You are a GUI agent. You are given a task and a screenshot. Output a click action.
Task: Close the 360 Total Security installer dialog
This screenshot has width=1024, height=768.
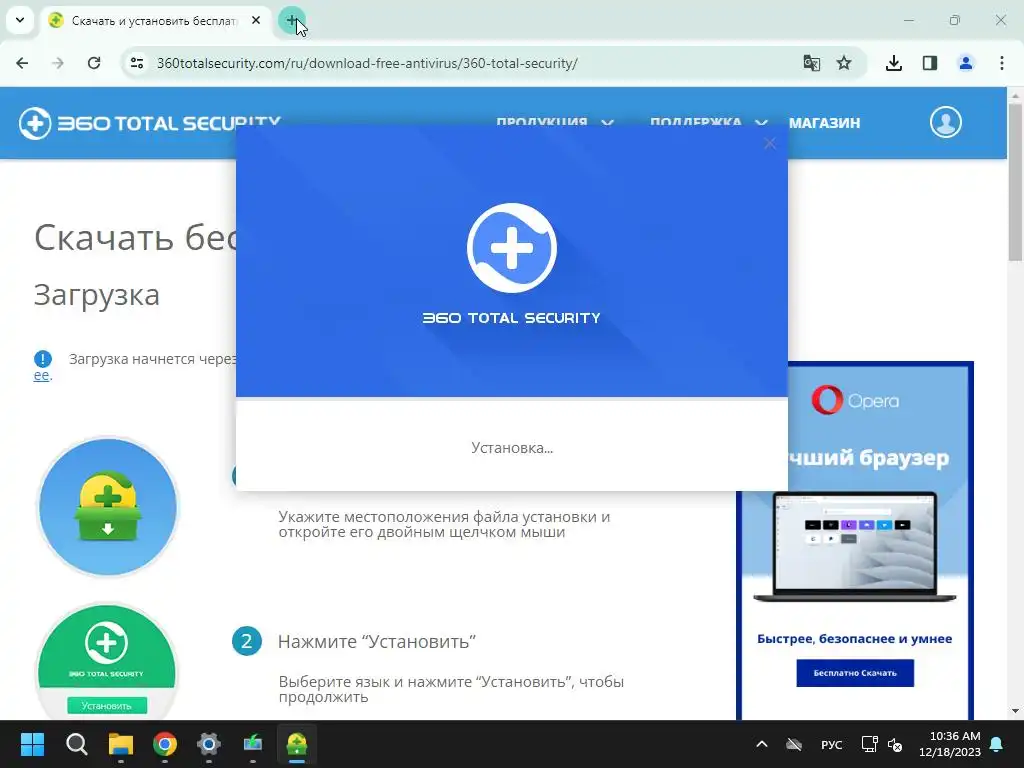770,143
